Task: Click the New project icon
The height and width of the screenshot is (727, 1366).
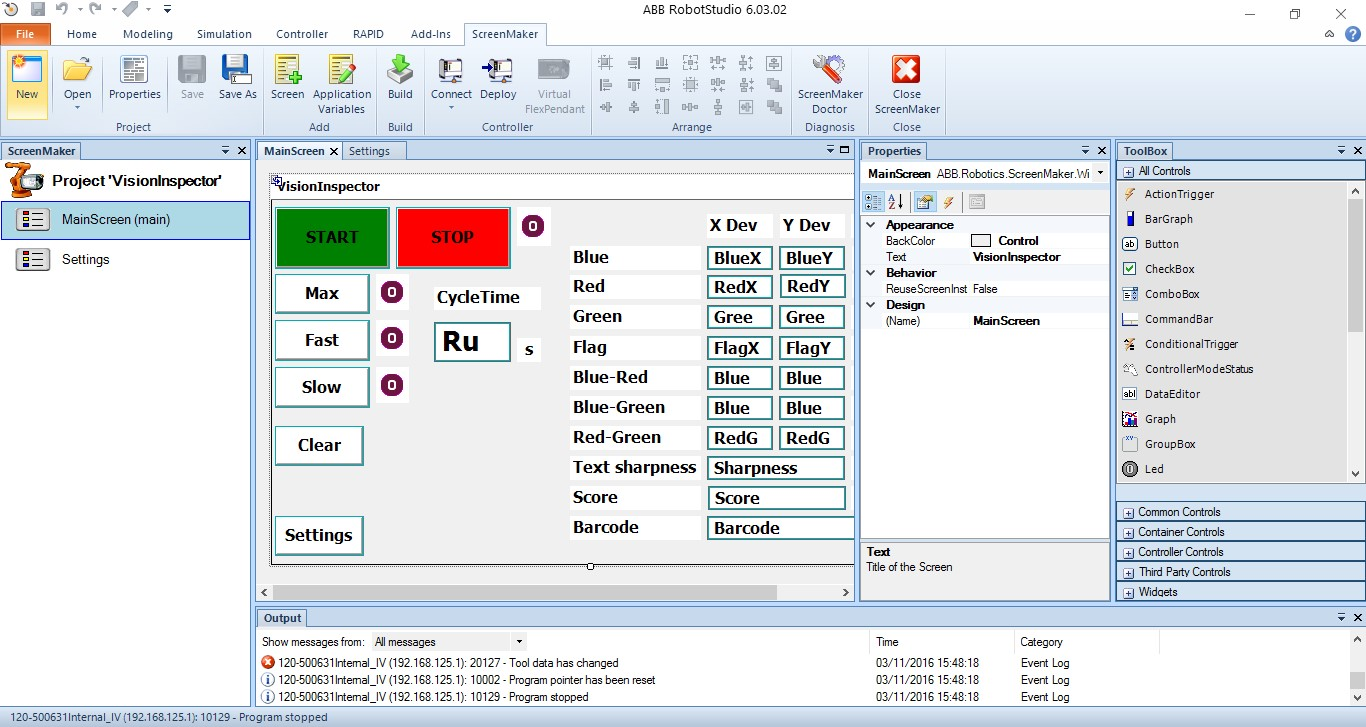Action: 27,70
